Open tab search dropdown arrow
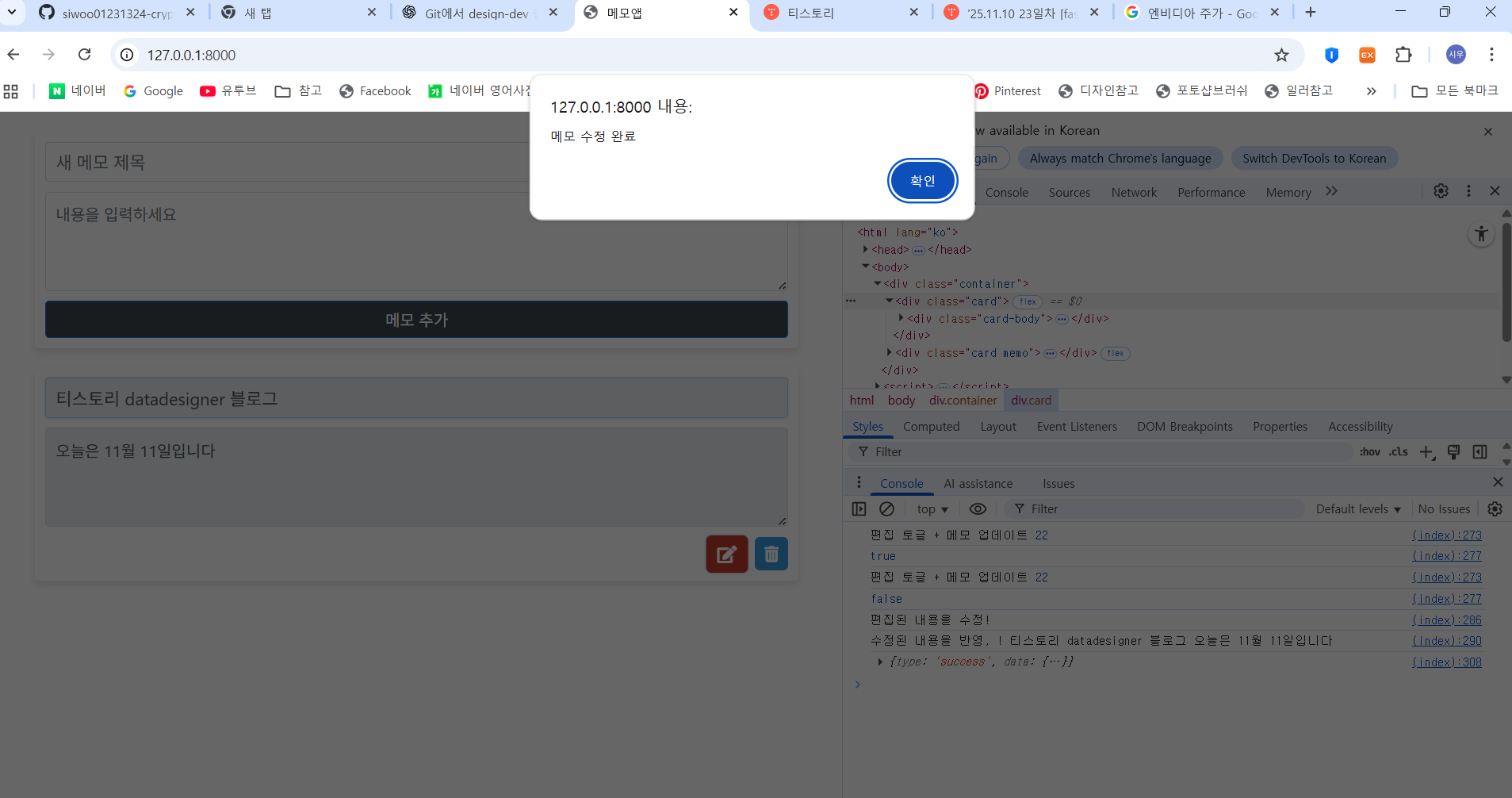 12,12
